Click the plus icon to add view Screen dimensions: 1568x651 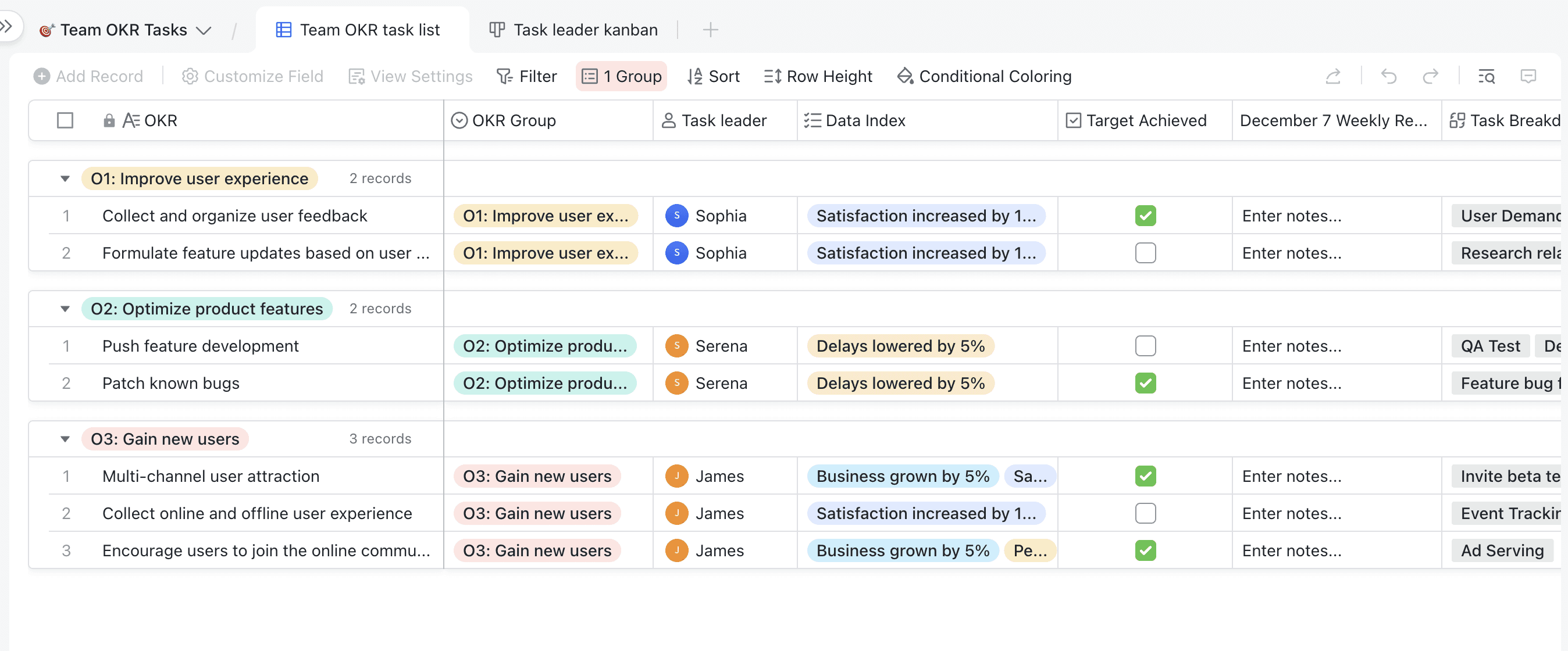[710, 30]
